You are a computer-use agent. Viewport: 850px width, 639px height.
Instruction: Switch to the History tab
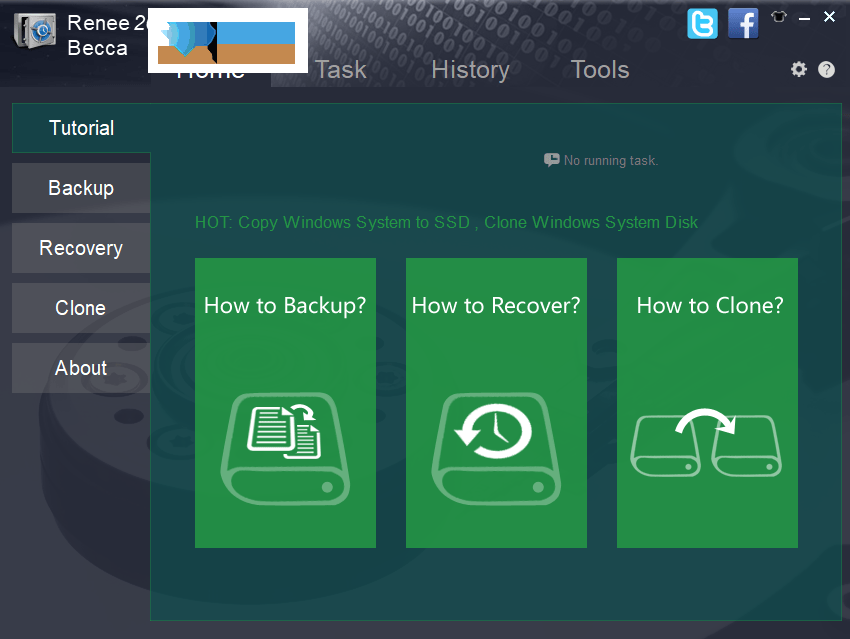[471, 70]
